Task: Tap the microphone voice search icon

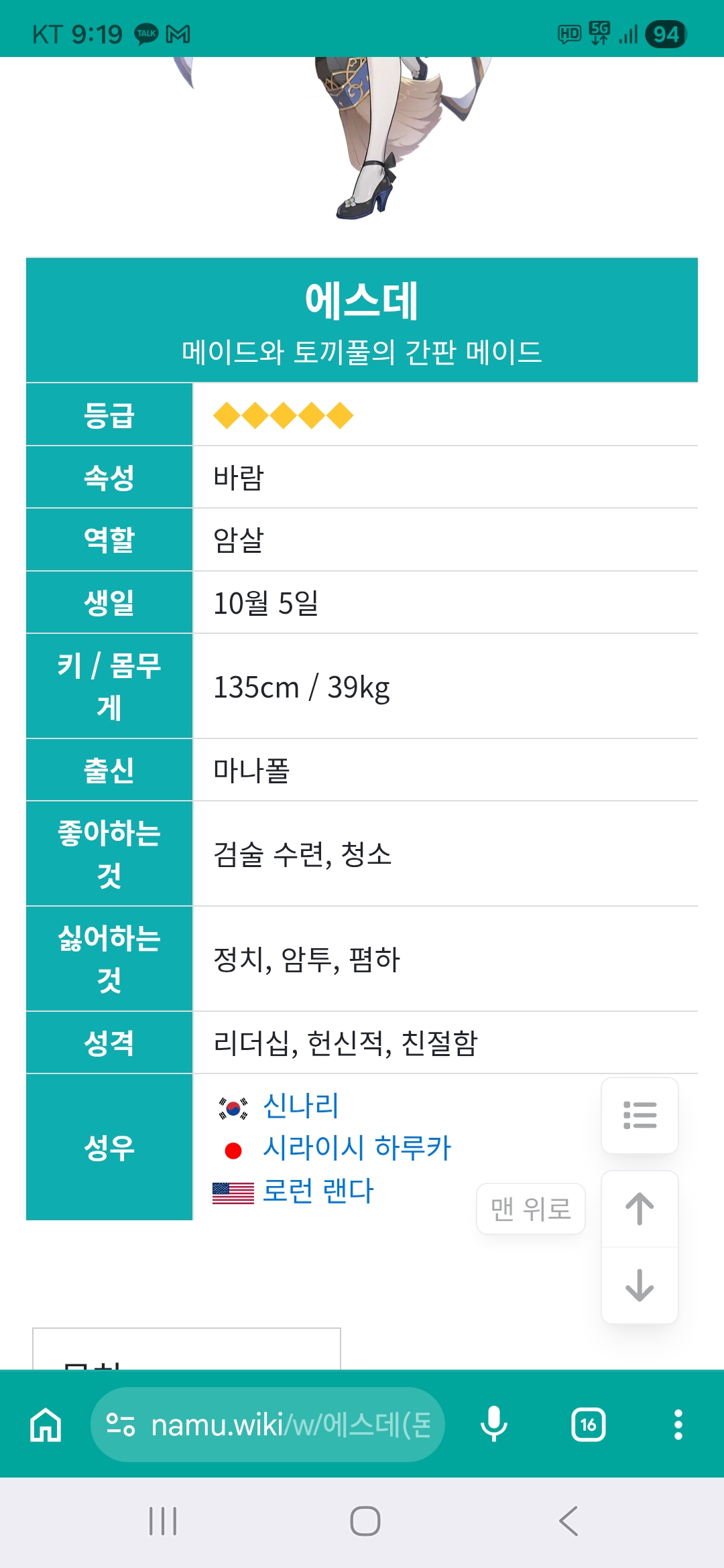Action: pyautogui.click(x=494, y=1425)
